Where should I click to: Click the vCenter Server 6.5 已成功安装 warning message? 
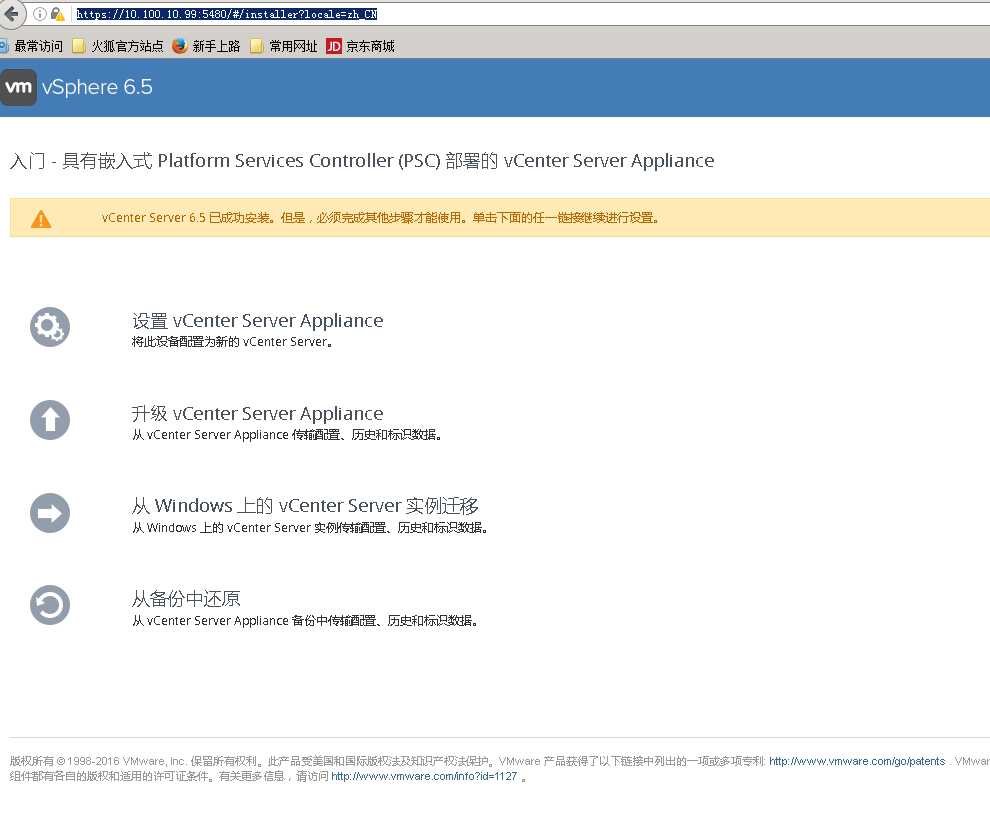[380, 218]
